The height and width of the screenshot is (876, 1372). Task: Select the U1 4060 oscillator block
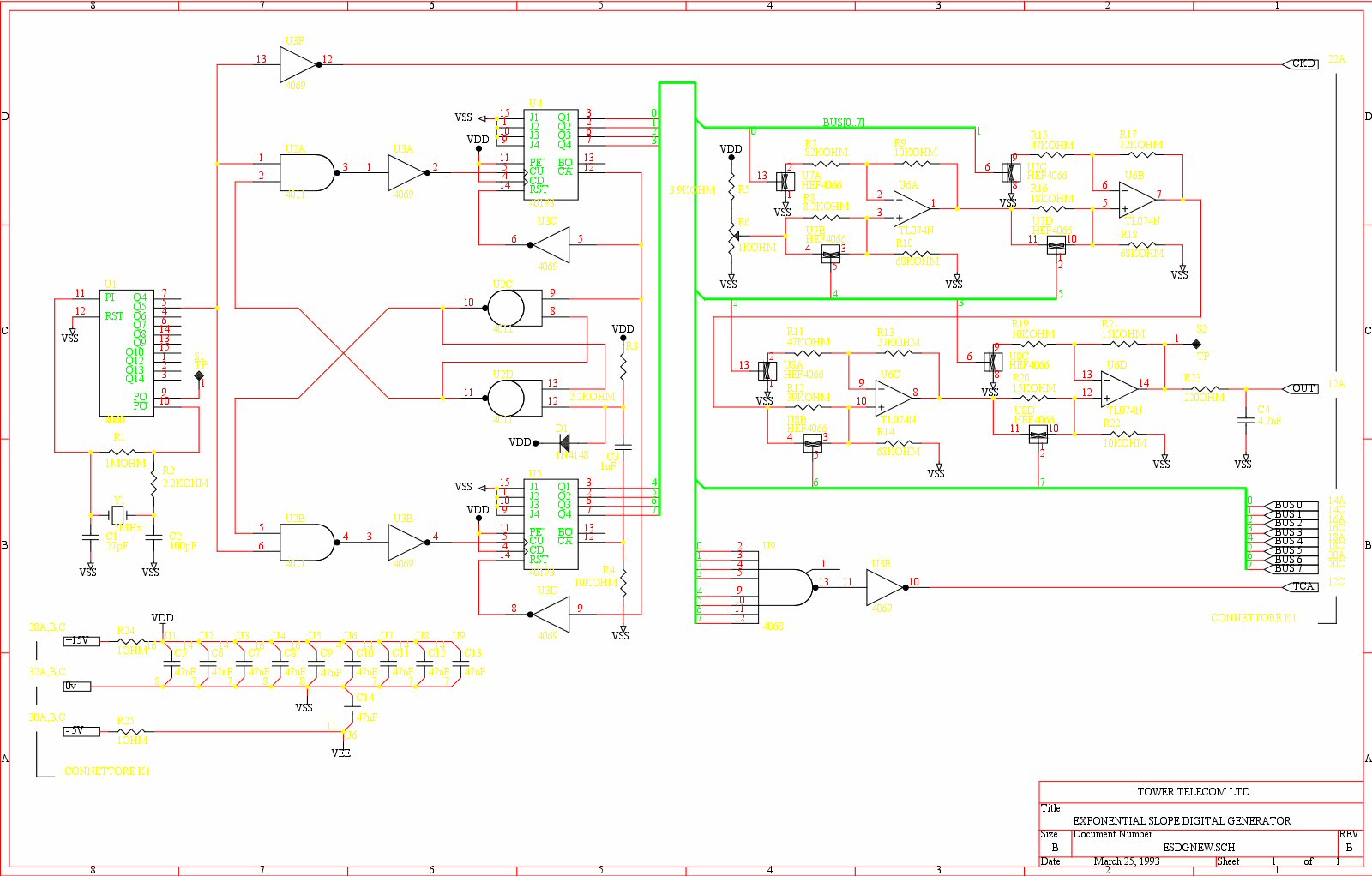pyautogui.click(x=127, y=353)
